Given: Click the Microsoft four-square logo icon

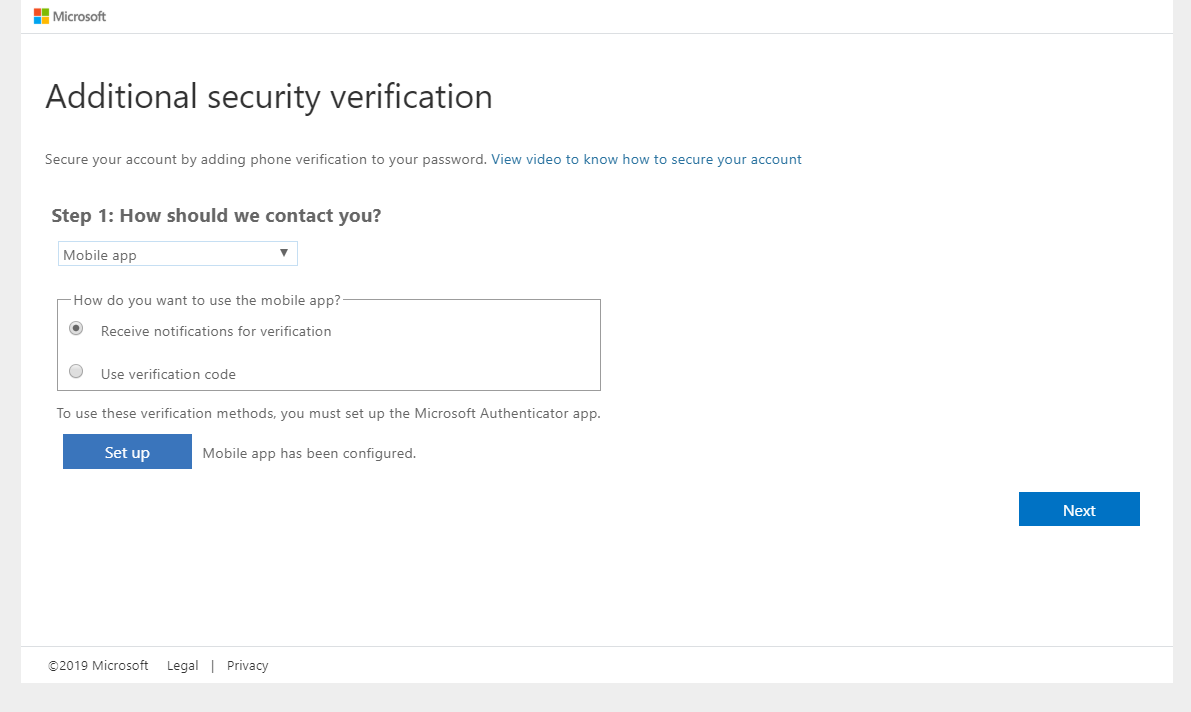Looking at the screenshot, I should pyautogui.click(x=41, y=16).
